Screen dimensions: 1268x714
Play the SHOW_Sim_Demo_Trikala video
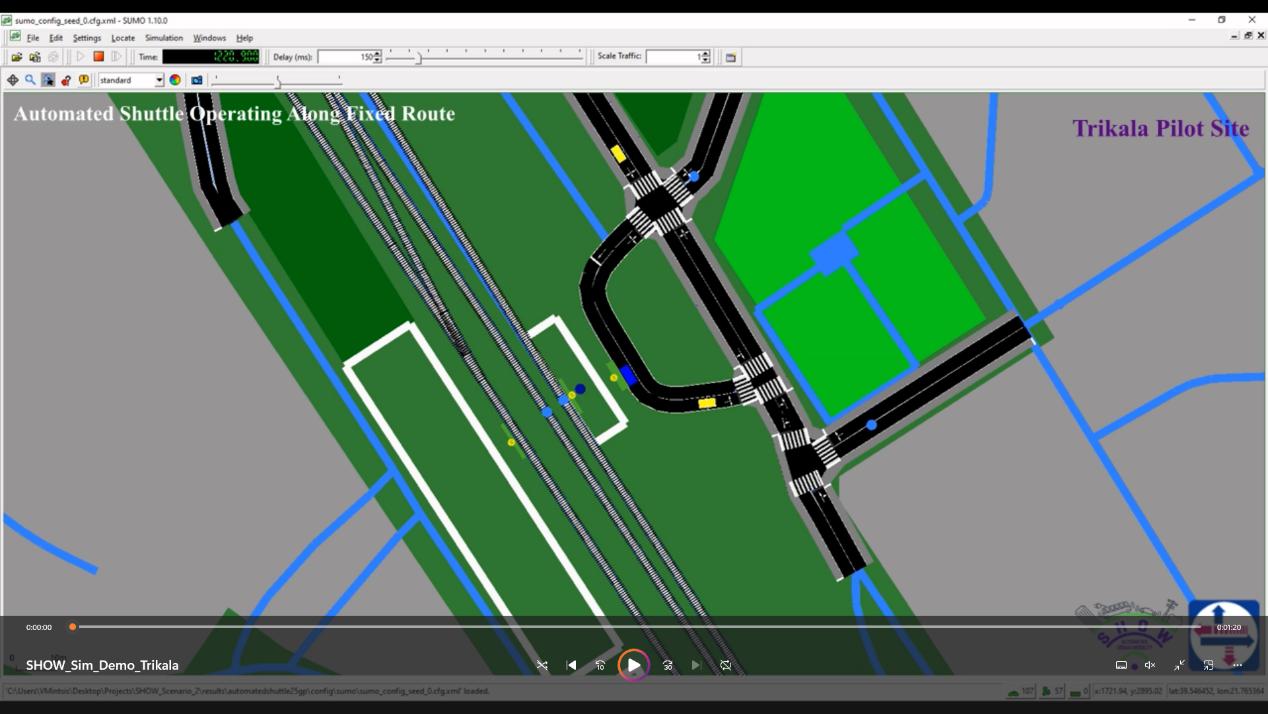point(634,665)
